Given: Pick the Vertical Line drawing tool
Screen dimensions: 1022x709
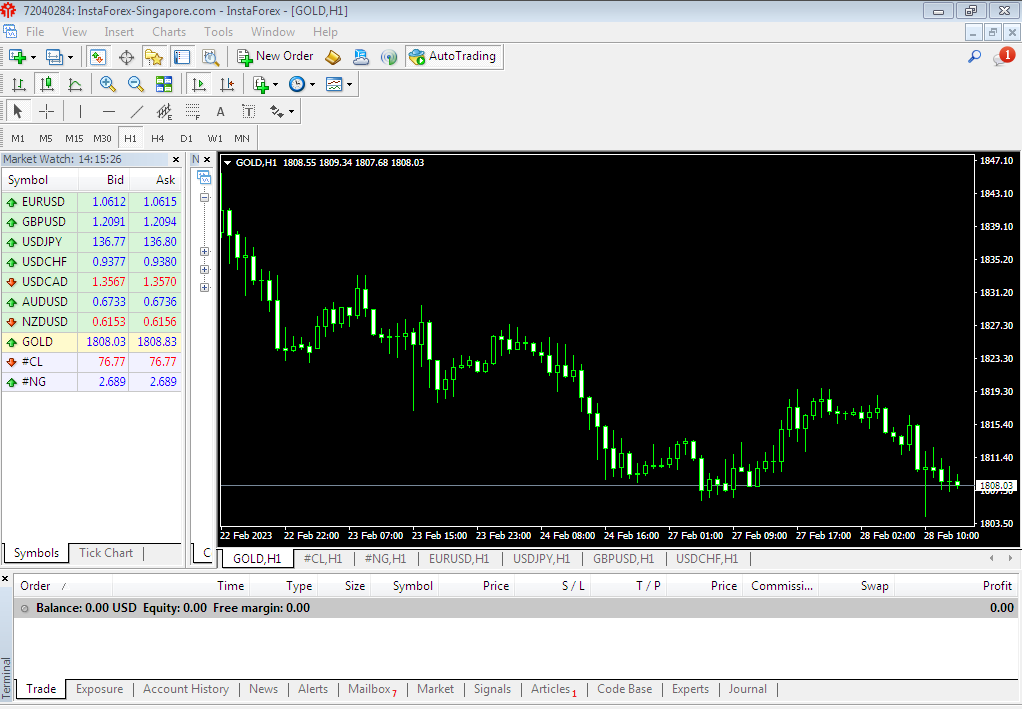Looking at the screenshot, I should 80,111.
